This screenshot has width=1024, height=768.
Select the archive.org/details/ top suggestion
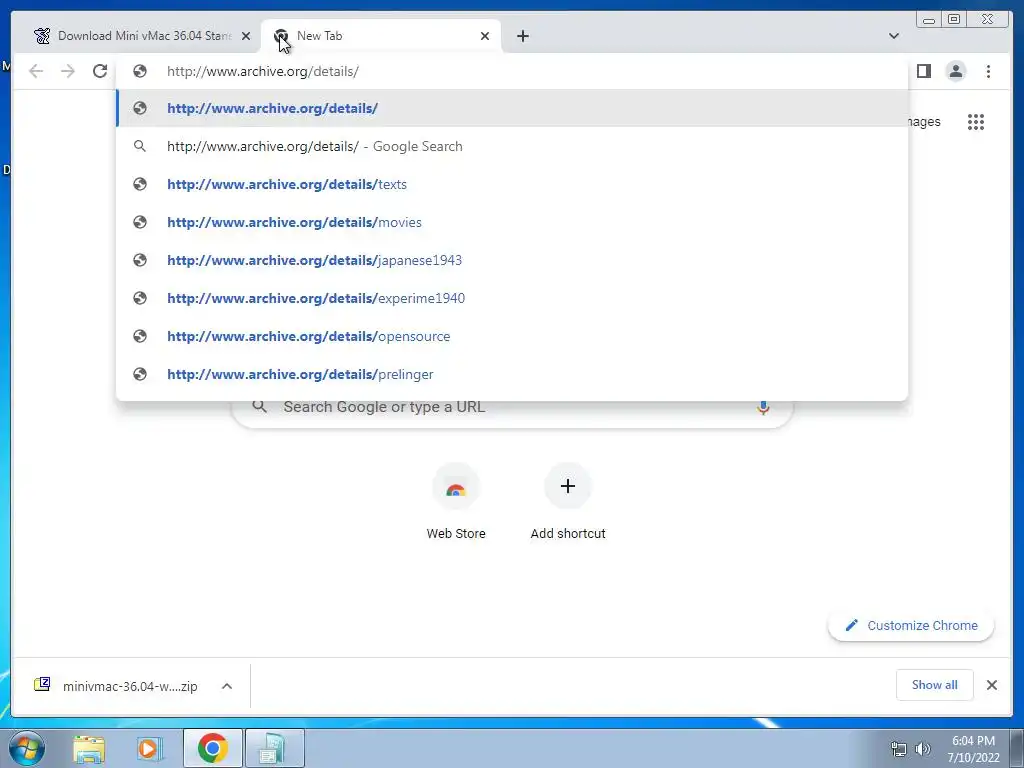point(513,108)
